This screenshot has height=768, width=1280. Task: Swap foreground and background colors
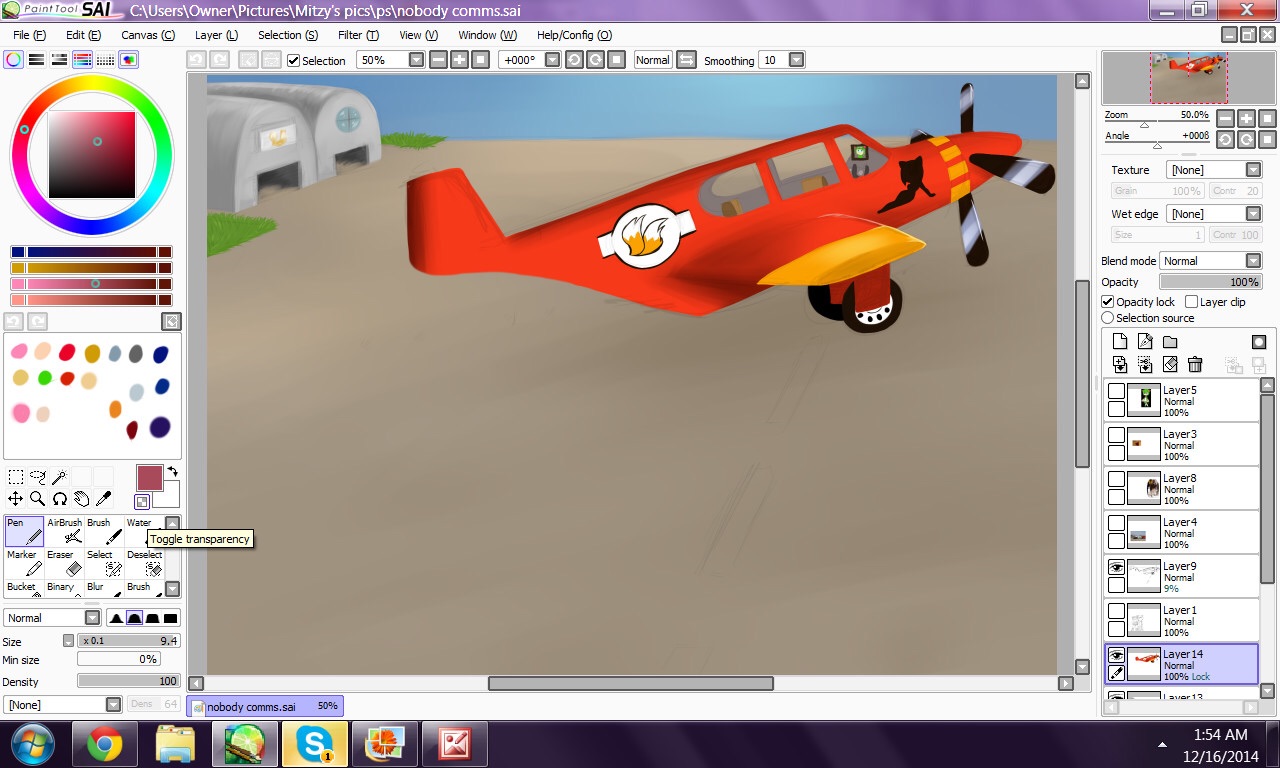[172, 471]
